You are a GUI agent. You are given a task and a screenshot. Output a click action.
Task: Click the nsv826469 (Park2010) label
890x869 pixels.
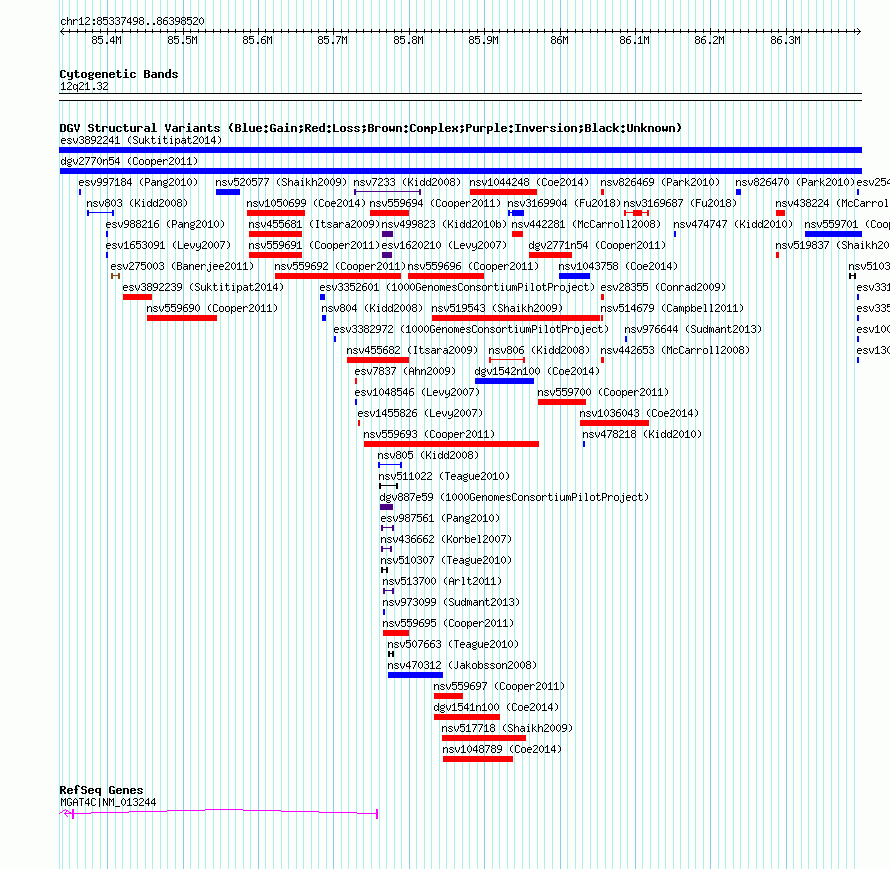(x=660, y=182)
